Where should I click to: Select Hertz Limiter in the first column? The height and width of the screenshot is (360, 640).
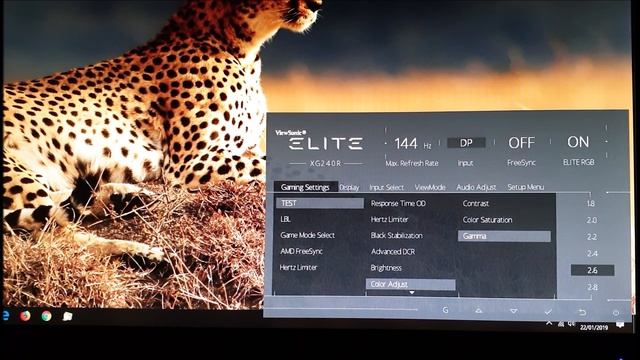pos(298,267)
